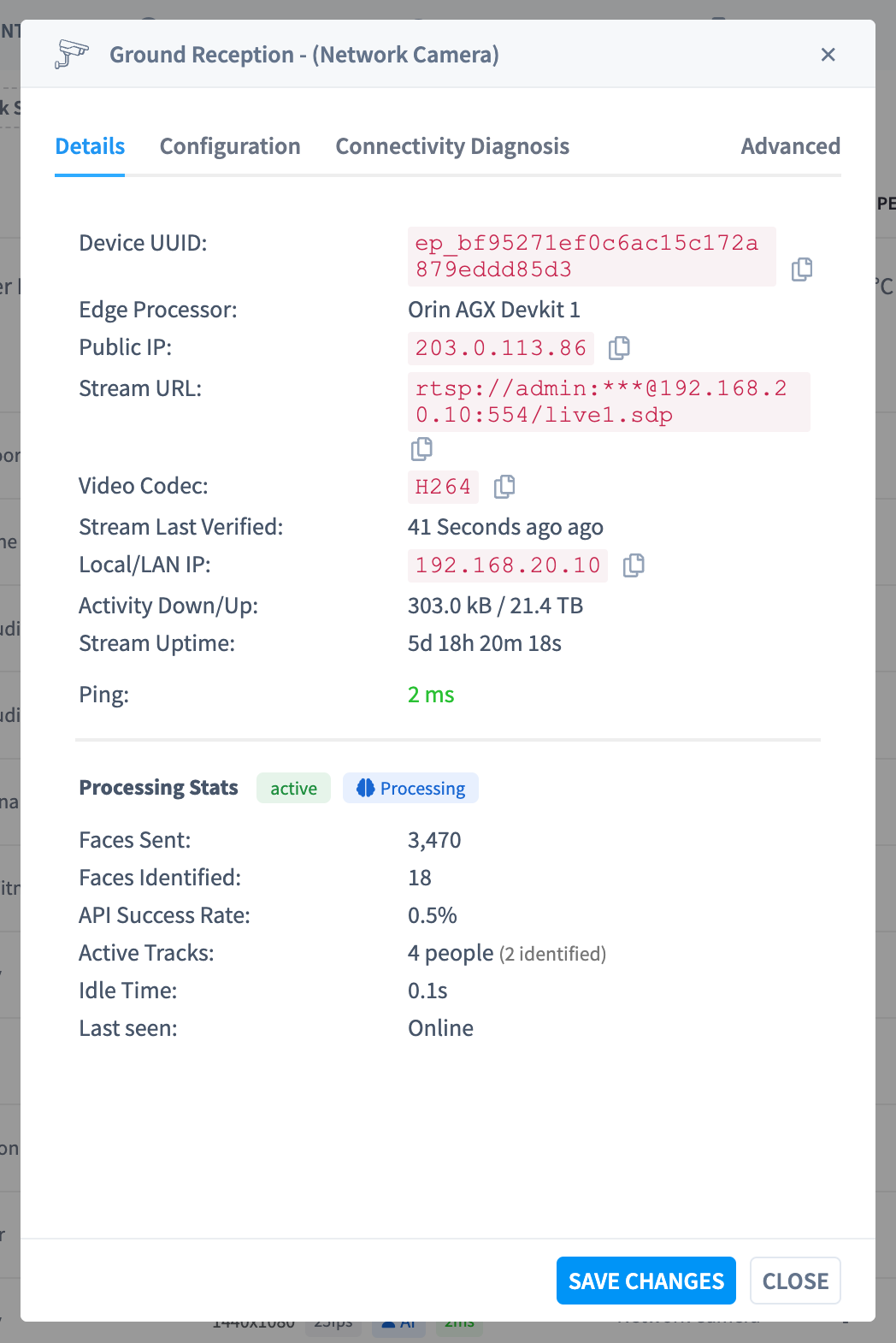The image size is (896, 1343).
Task: Switch to the Configuration tab
Action: click(x=230, y=146)
